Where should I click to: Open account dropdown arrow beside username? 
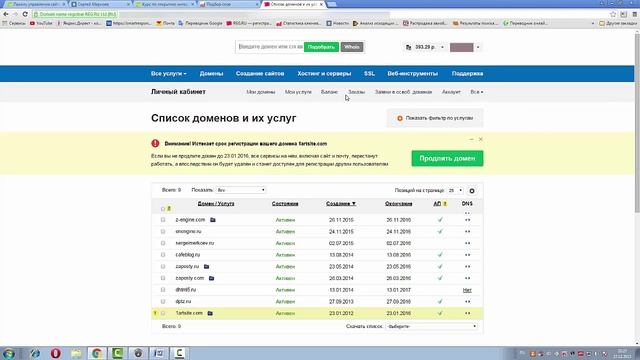point(478,47)
